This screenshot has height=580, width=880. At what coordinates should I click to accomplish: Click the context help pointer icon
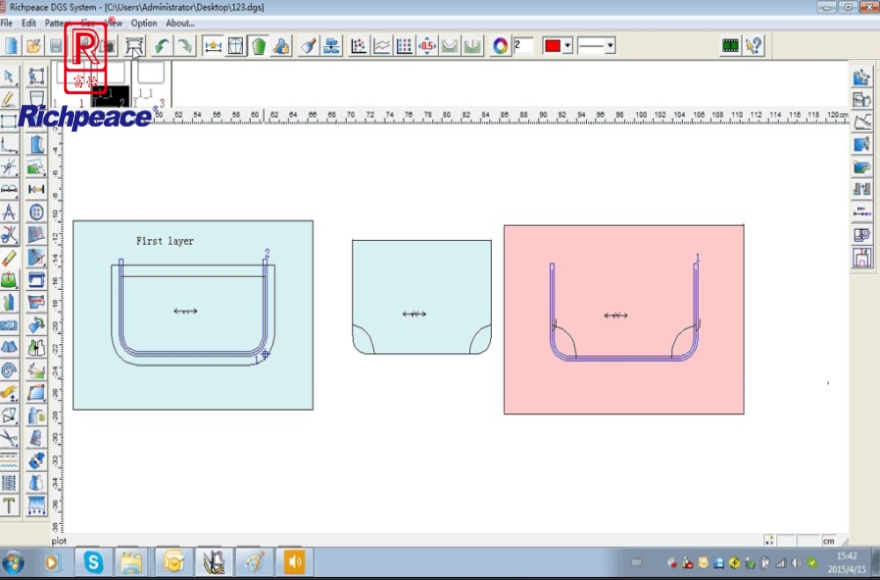[754, 46]
